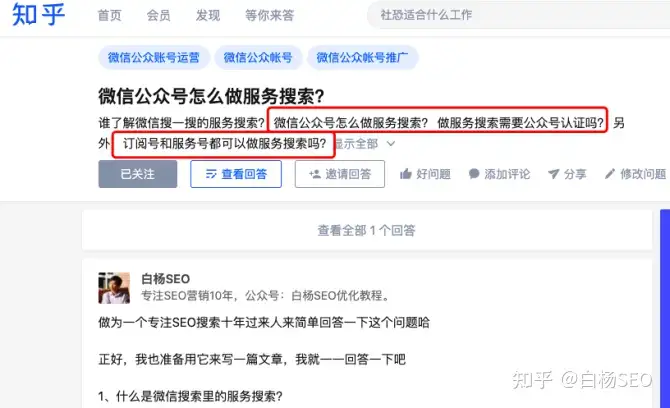Viewport: 670px width, 408px height.
Task: Select the 微信公众帐号推广 topic tag
Action: tap(362, 57)
